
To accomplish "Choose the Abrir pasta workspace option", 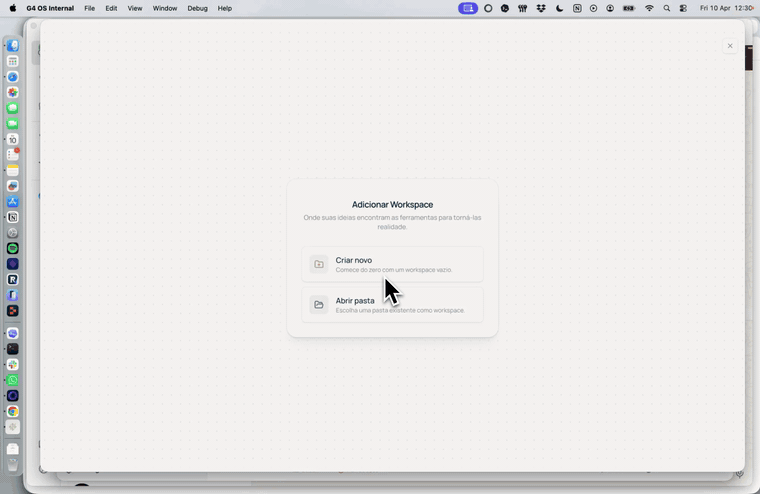I will 392,304.
